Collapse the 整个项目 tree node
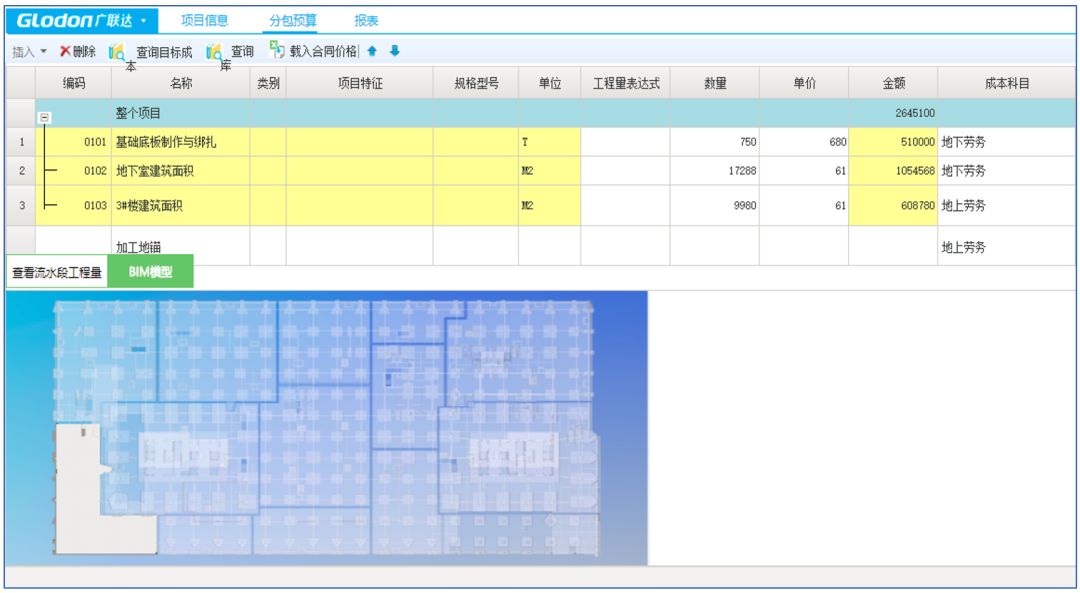Screen dimensions: 1080x593 tap(45, 117)
